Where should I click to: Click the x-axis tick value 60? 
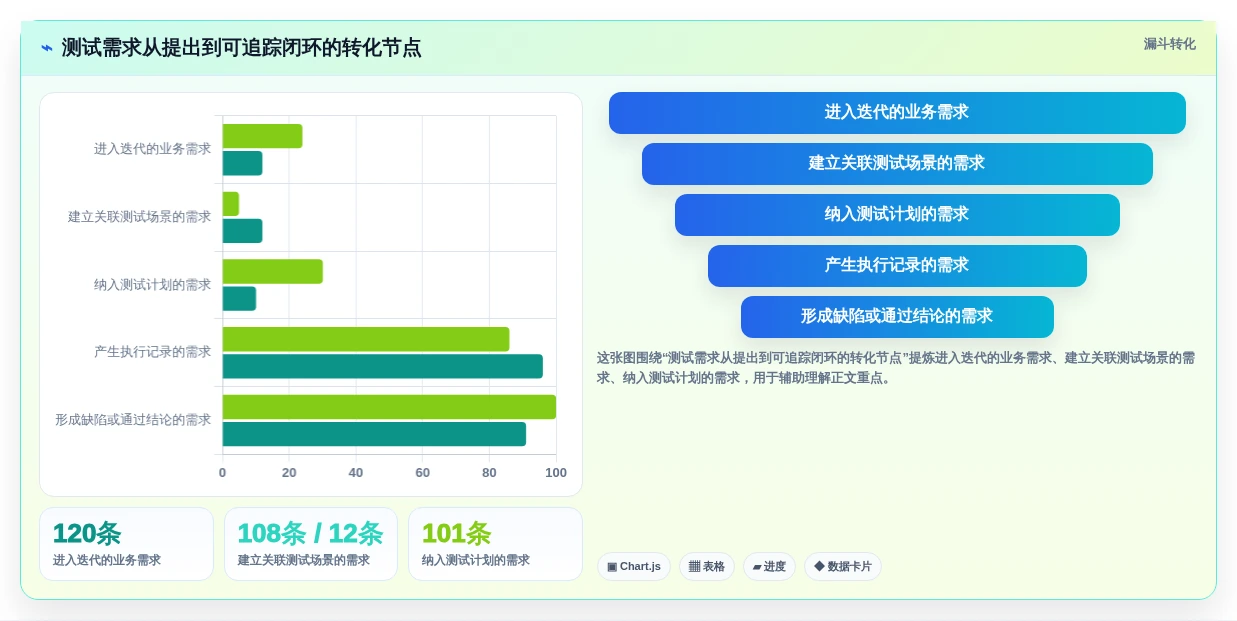click(x=423, y=473)
